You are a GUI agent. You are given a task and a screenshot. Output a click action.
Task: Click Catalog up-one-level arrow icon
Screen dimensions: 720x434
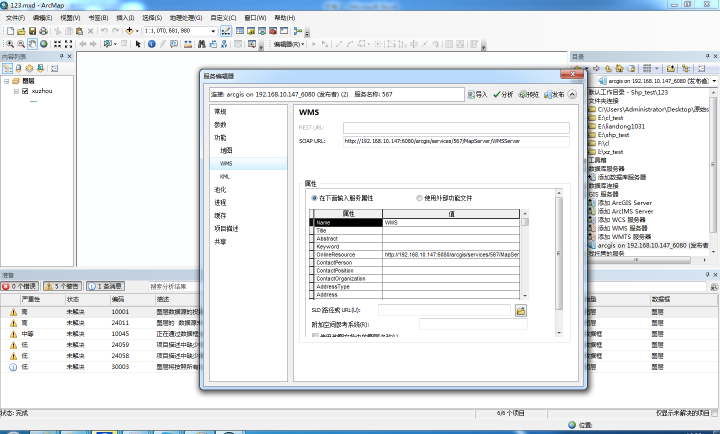coord(608,68)
